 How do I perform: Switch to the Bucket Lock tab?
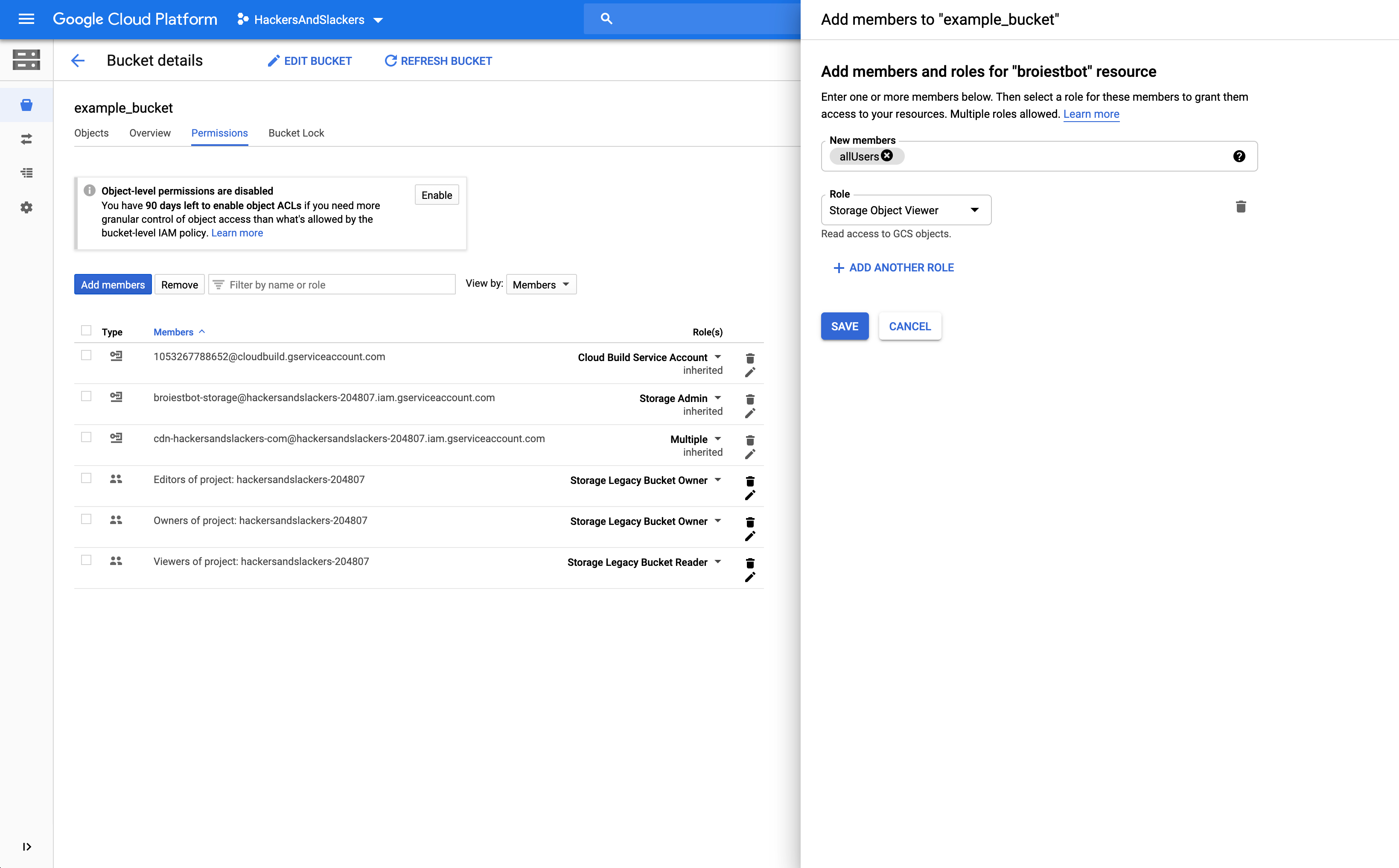(x=296, y=133)
